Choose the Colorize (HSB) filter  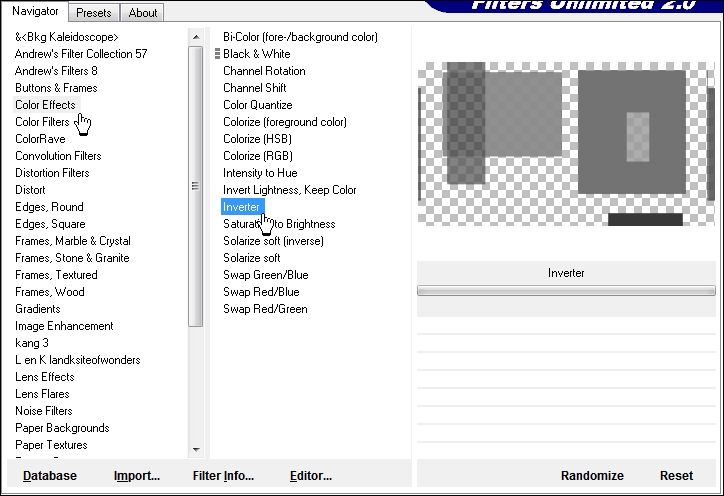257,139
